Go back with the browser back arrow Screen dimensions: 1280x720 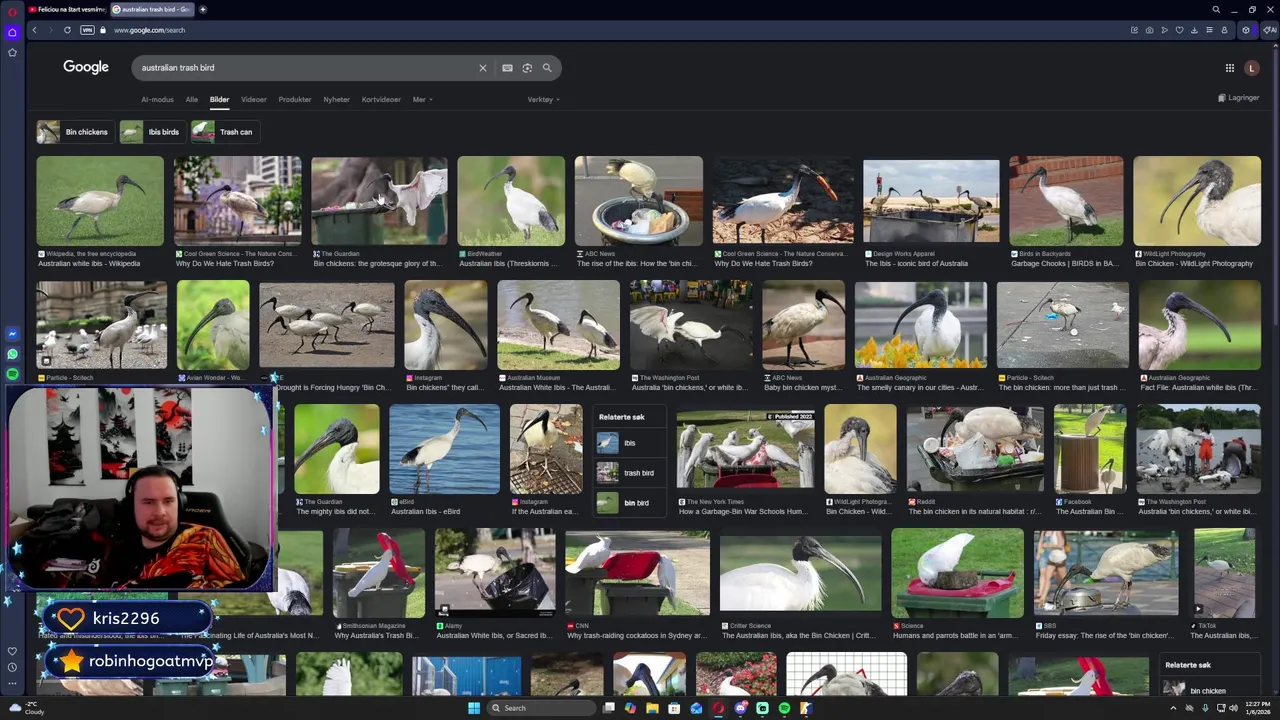pos(34,30)
